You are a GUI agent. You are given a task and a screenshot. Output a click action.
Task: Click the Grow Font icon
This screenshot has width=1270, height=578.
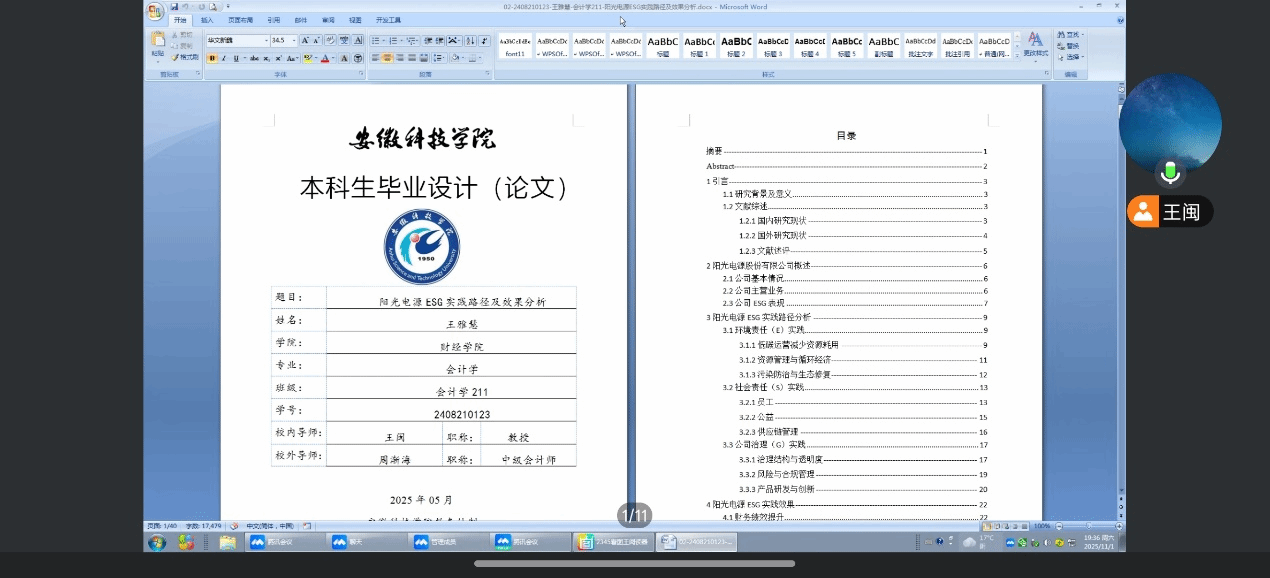305,41
